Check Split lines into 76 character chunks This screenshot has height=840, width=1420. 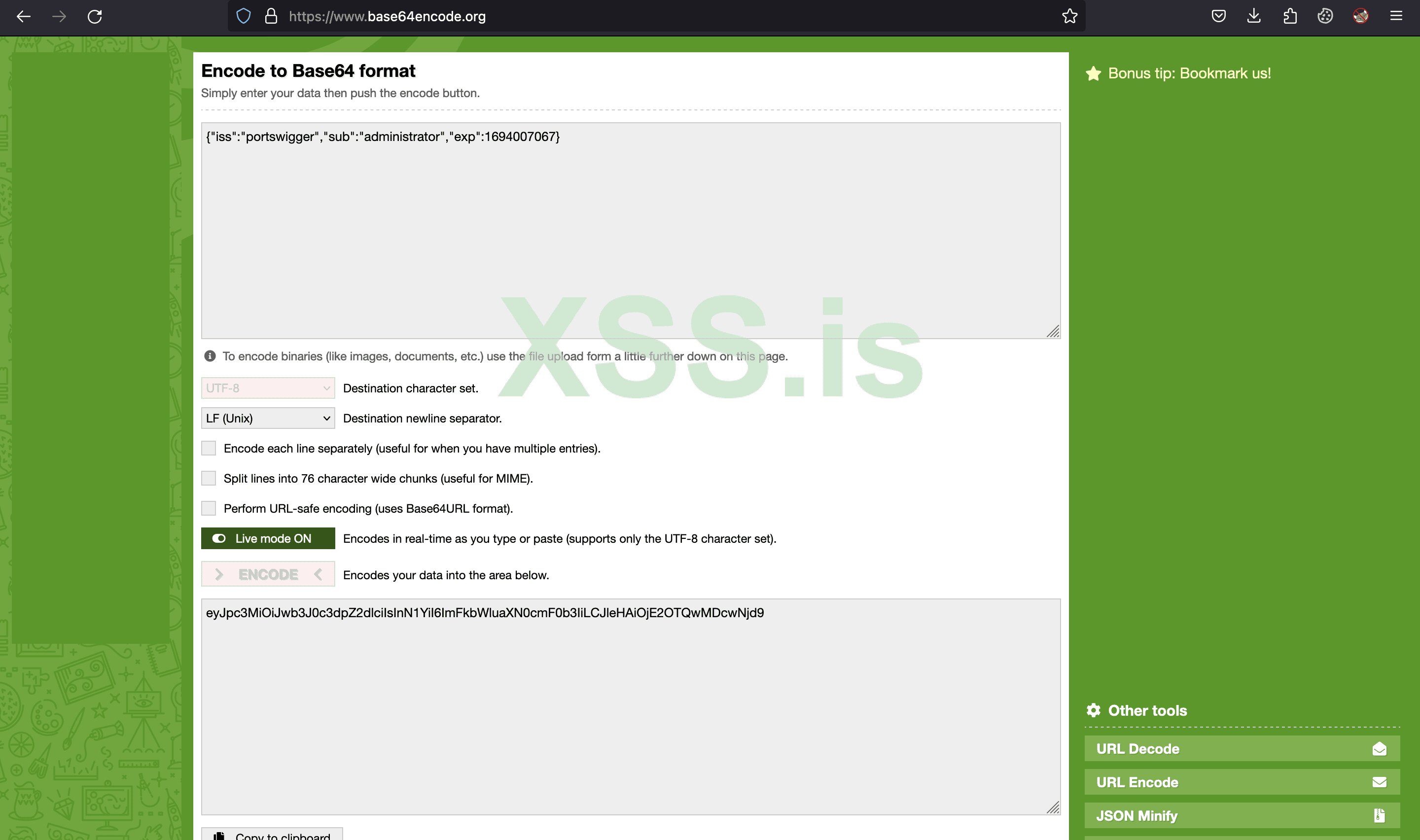(x=209, y=478)
